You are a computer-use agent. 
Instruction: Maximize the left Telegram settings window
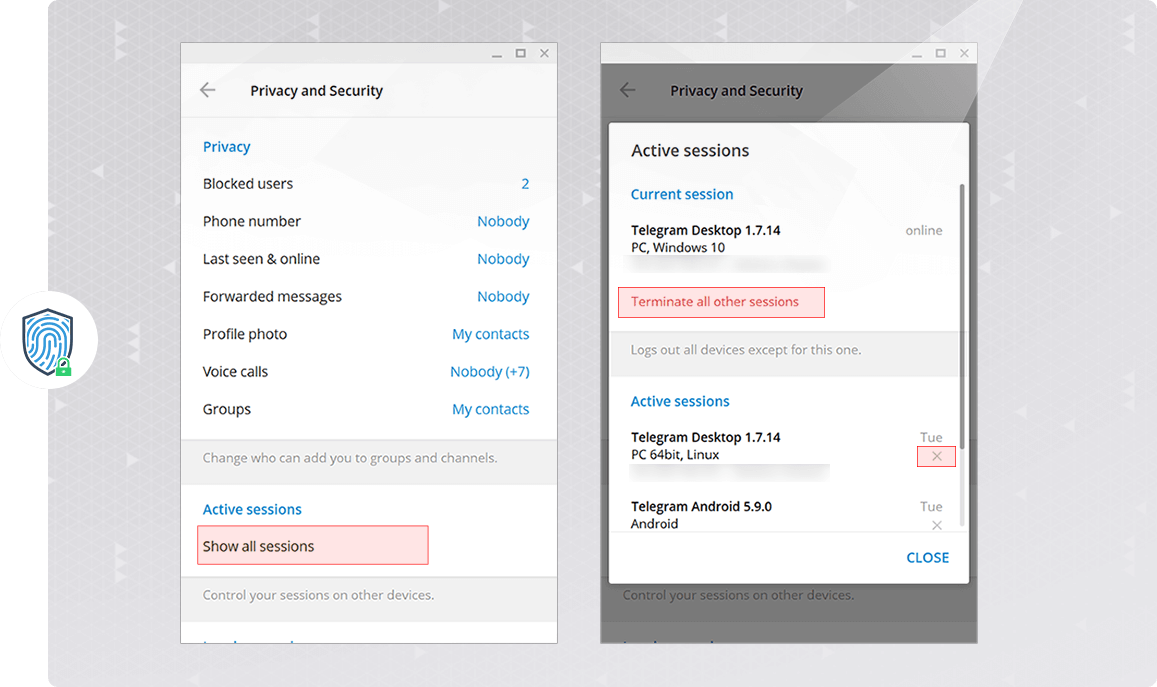520,53
